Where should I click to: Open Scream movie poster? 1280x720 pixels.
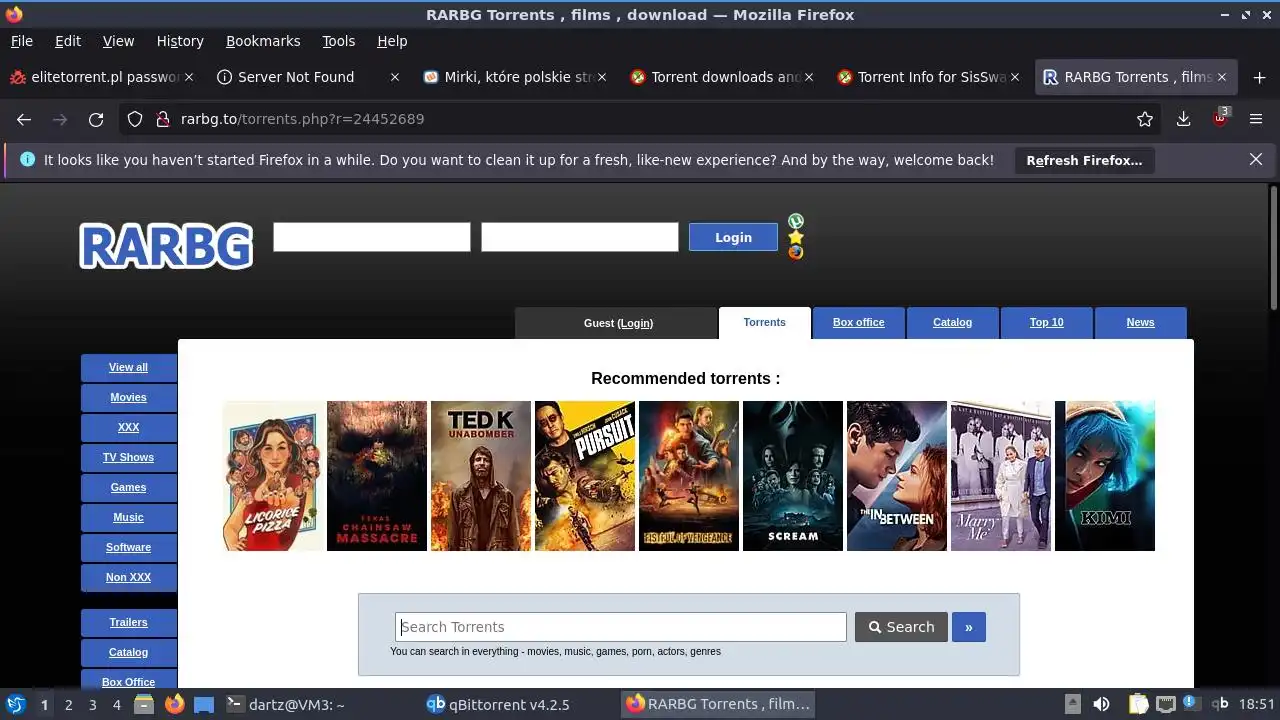[793, 476]
